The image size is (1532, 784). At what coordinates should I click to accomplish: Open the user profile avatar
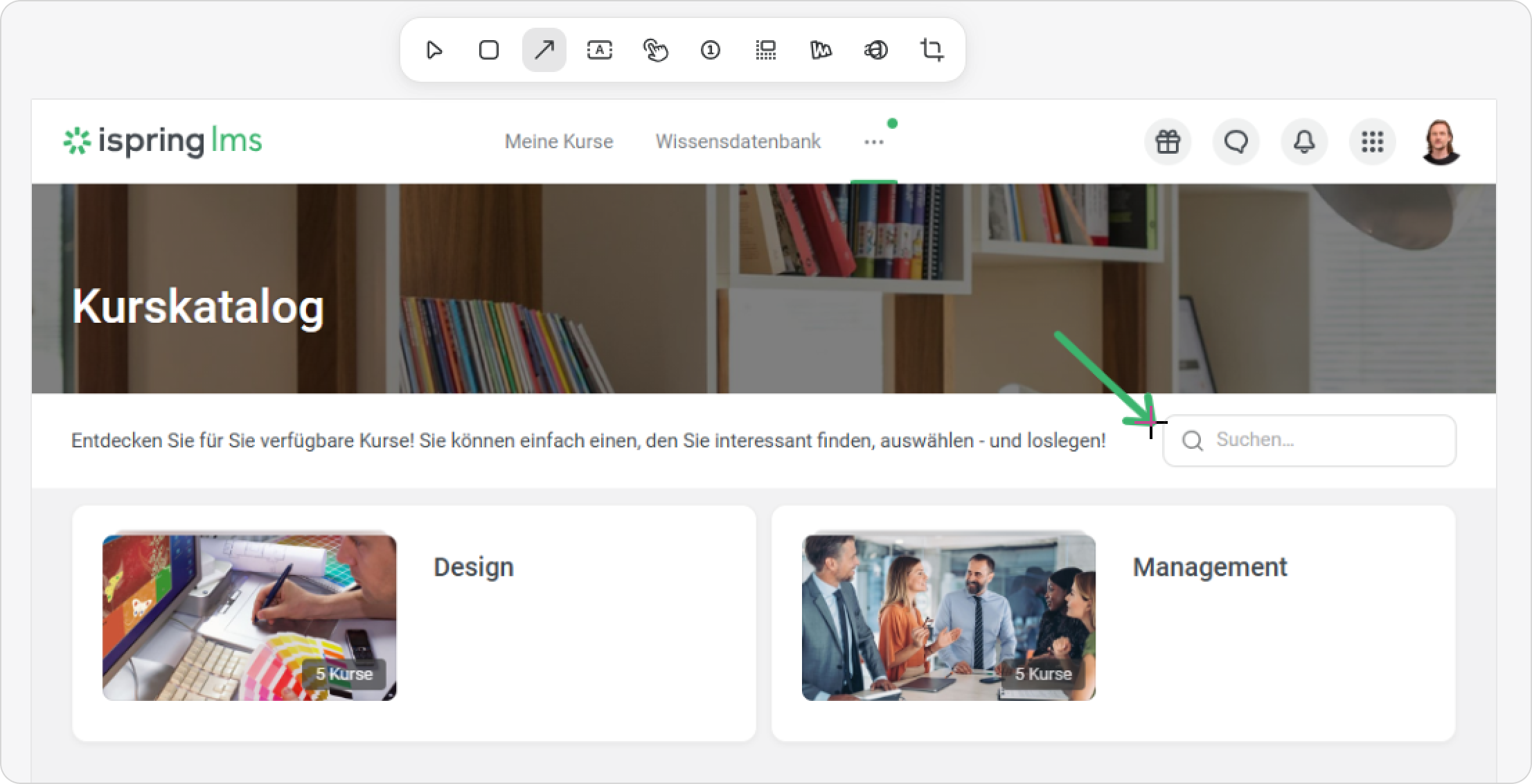click(1441, 141)
